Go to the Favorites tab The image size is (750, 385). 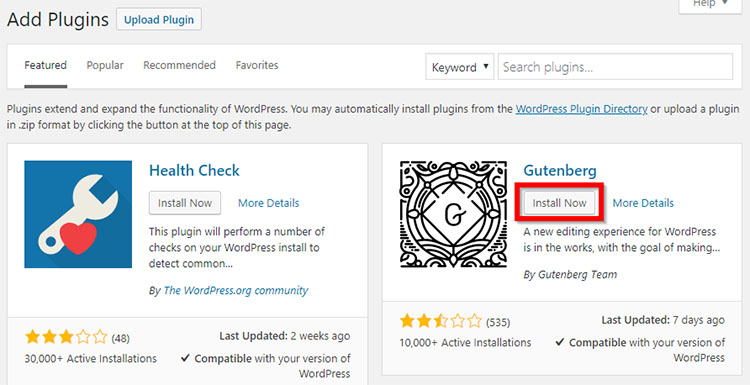click(257, 65)
